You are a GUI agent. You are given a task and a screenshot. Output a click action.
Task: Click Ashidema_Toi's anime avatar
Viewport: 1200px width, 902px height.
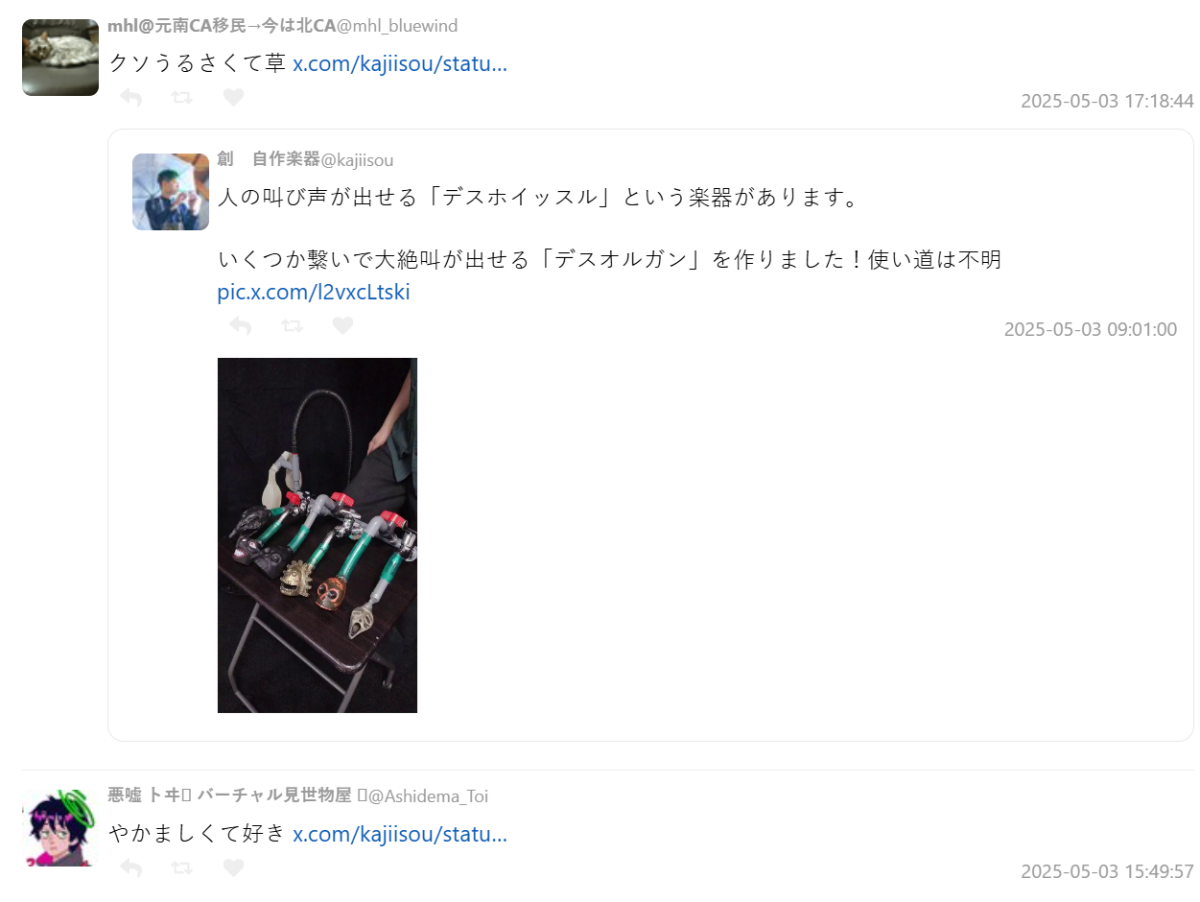click(x=60, y=827)
